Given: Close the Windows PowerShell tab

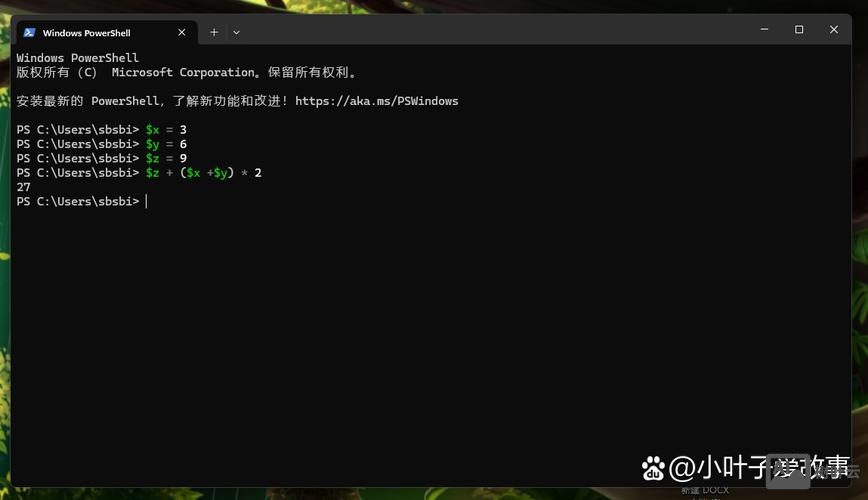Looking at the screenshot, I should pos(181,32).
